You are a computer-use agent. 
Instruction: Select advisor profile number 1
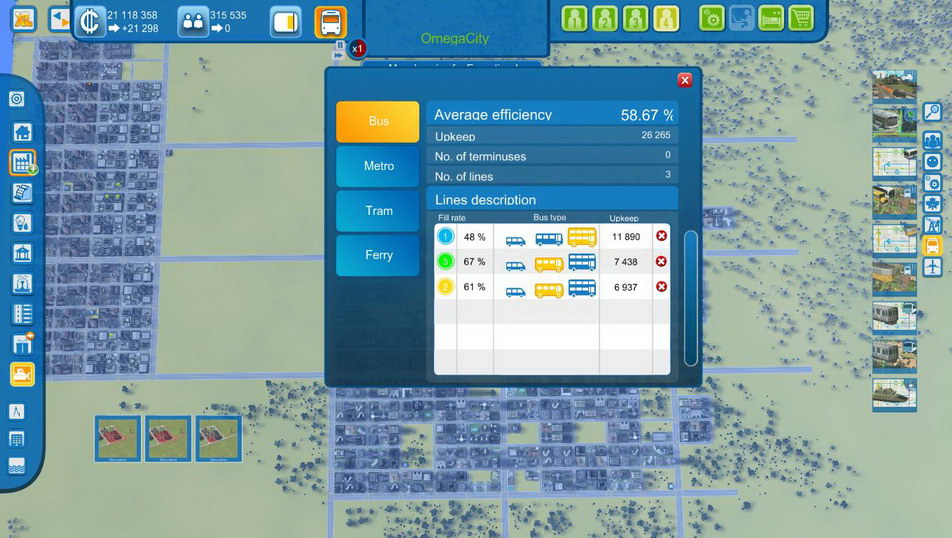point(573,19)
